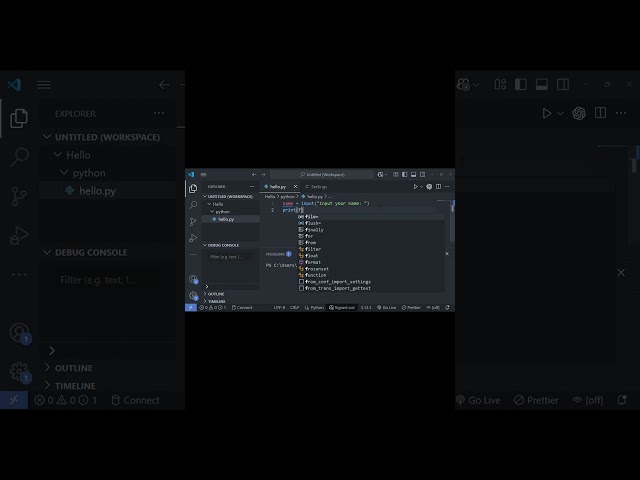Close the hello.py tab
The width and height of the screenshot is (640, 480).
point(296,187)
